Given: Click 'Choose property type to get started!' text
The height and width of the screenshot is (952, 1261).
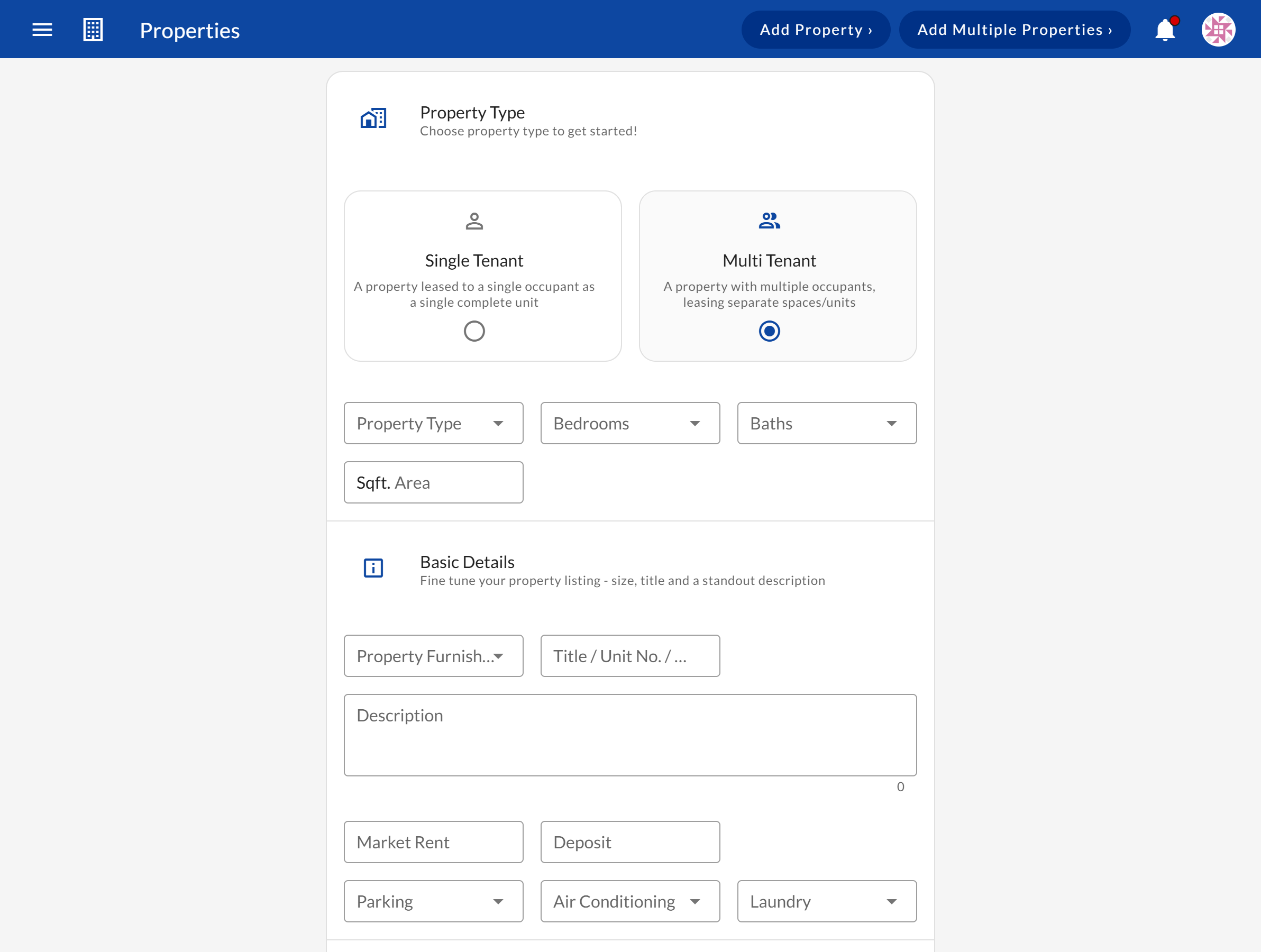Looking at the screenshot, I should 528,131.
